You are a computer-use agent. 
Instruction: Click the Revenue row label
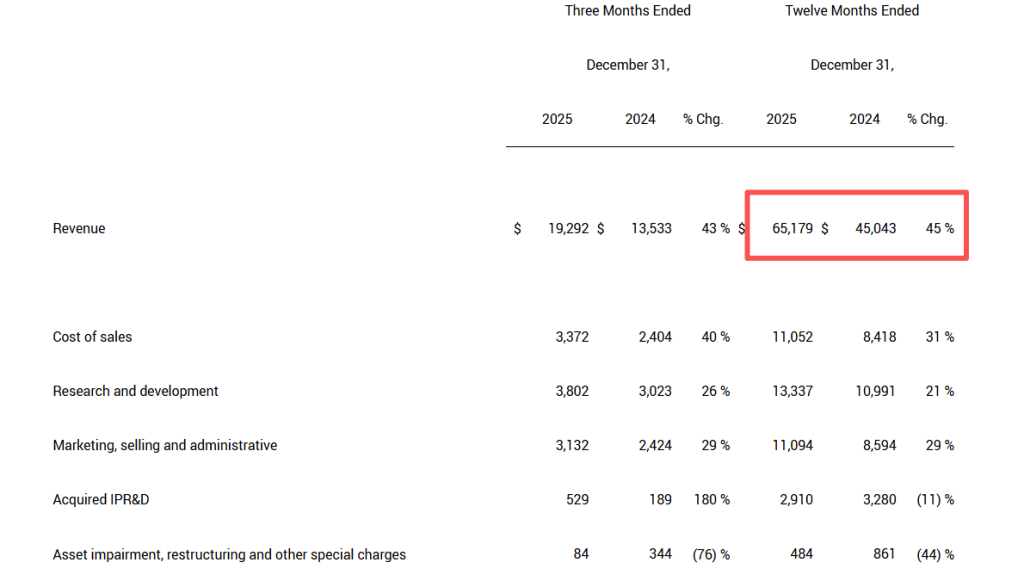(79, 229)
